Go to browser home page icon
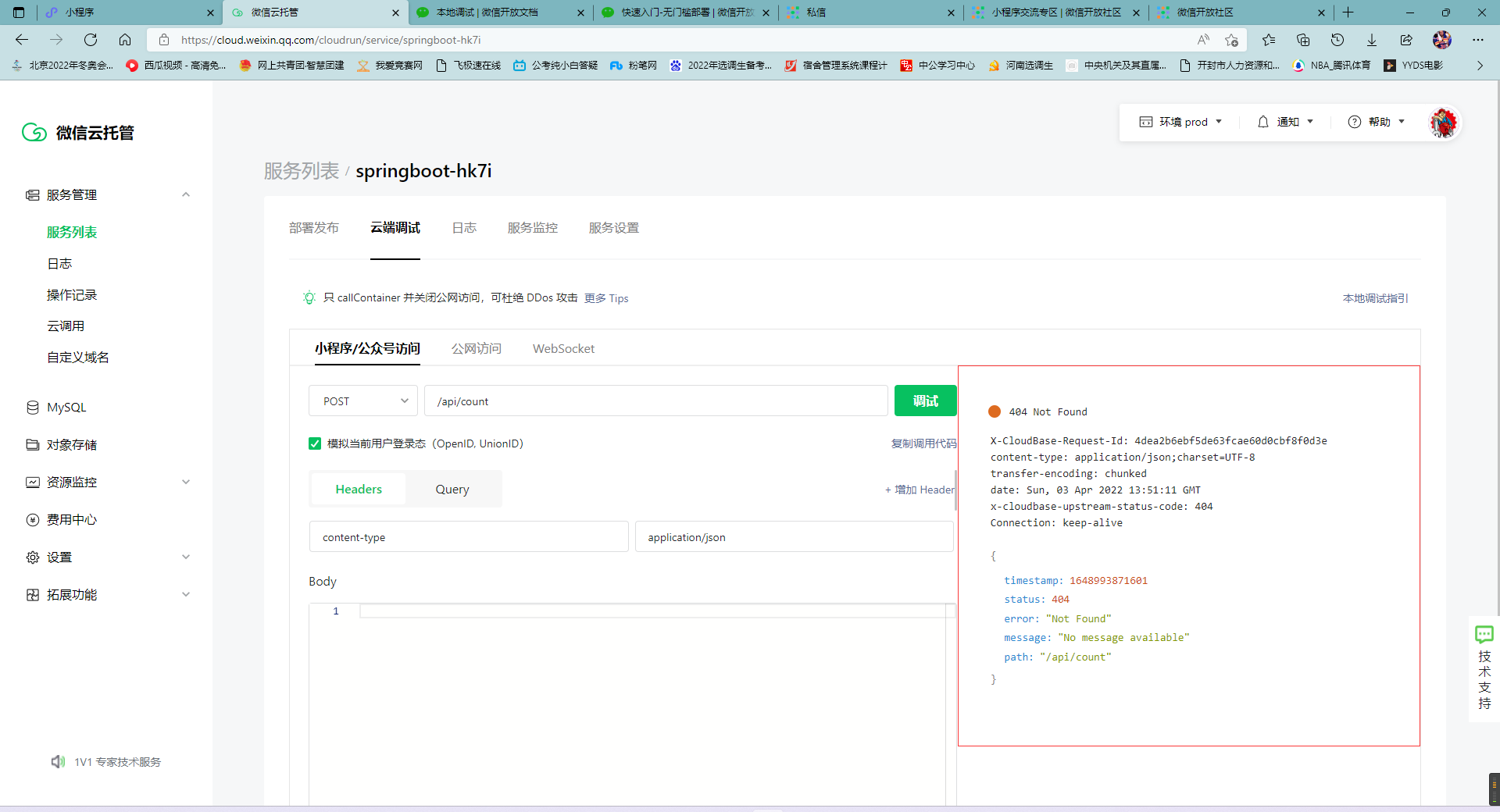Viewport: 1500px width, 812px height. [x=125, y=40]
